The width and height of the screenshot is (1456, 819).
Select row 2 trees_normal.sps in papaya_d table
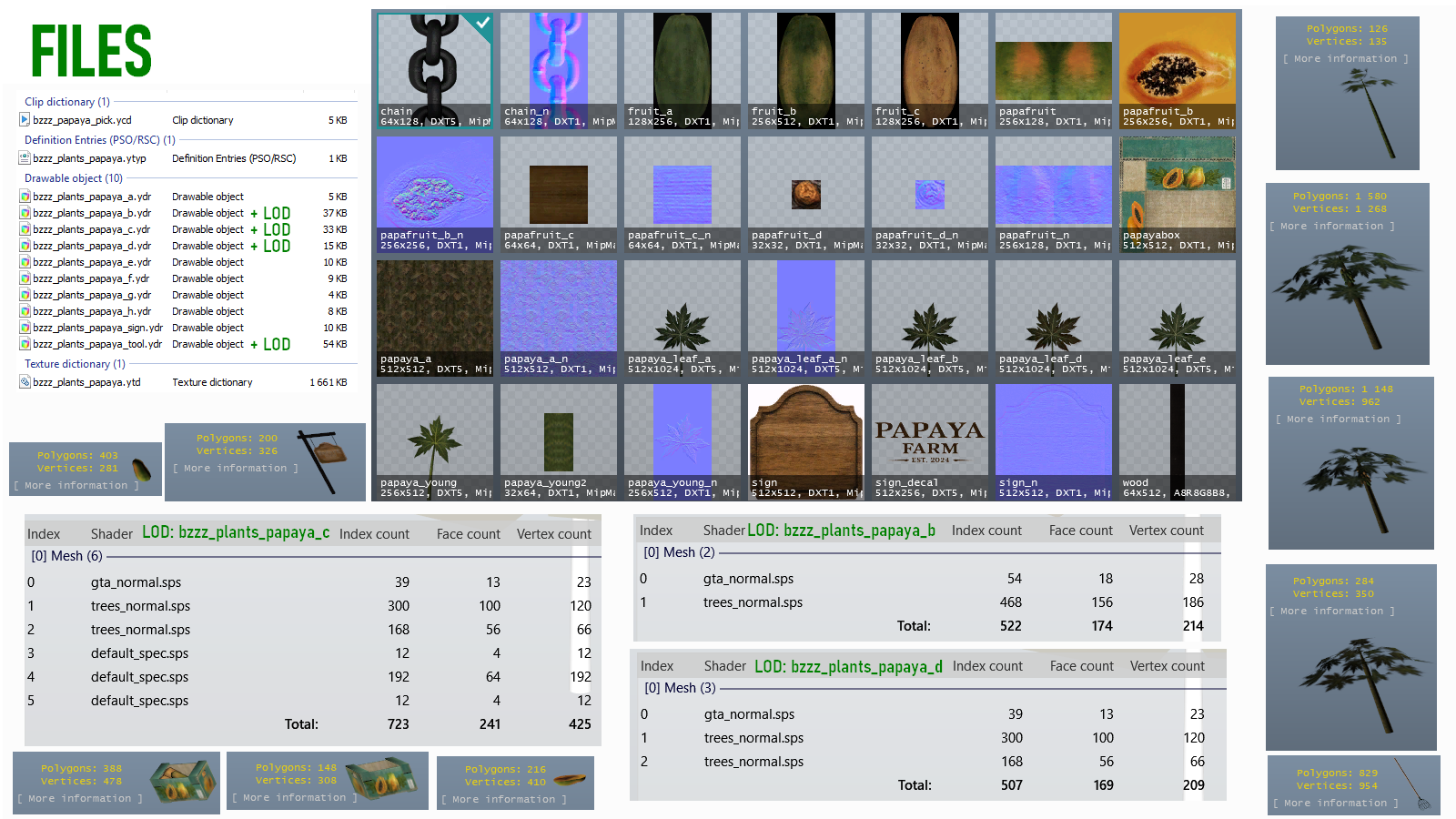tap(924, 761)
